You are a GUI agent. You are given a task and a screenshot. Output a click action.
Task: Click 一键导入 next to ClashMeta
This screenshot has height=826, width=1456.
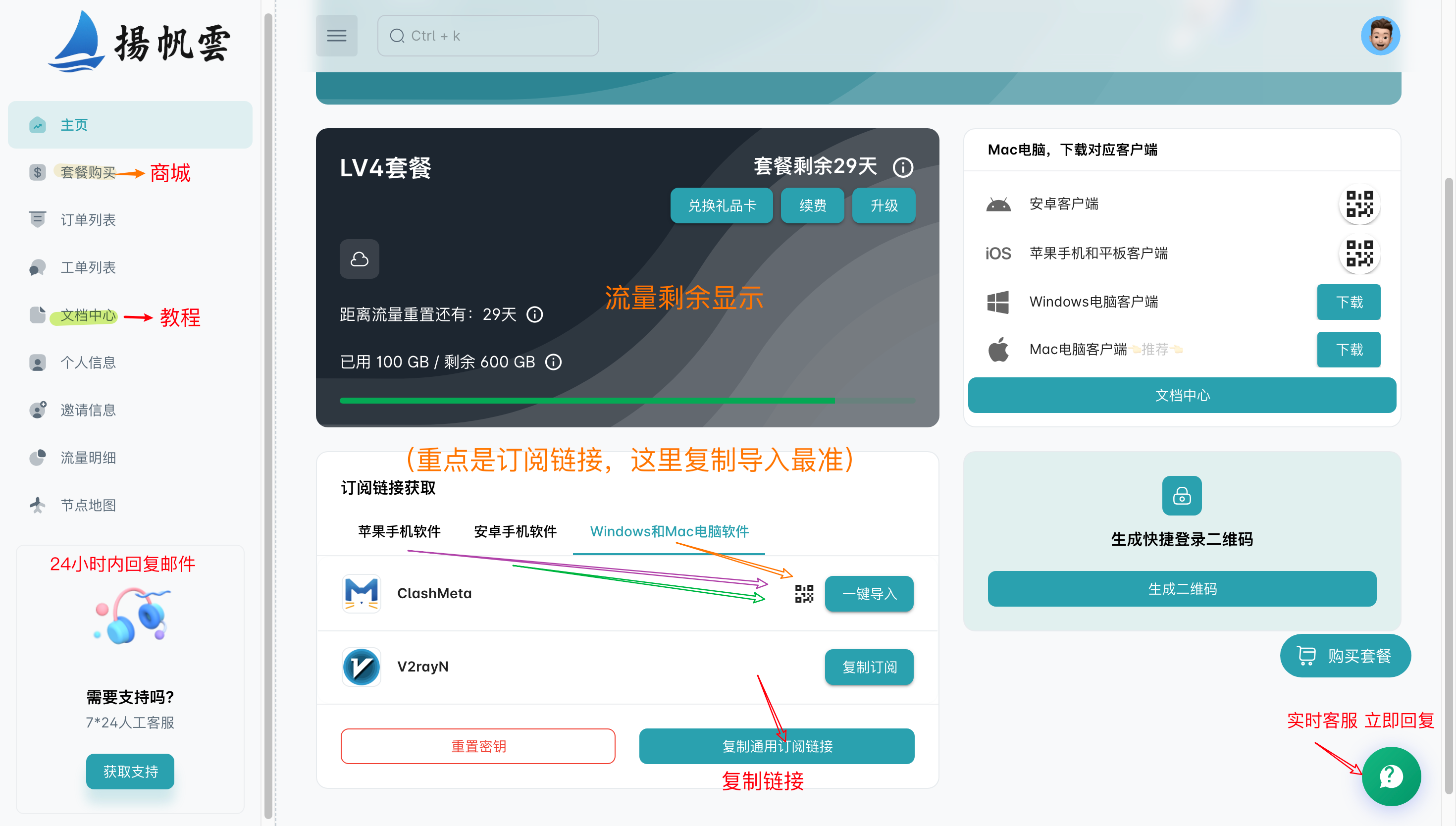click(x=869, y=594)
